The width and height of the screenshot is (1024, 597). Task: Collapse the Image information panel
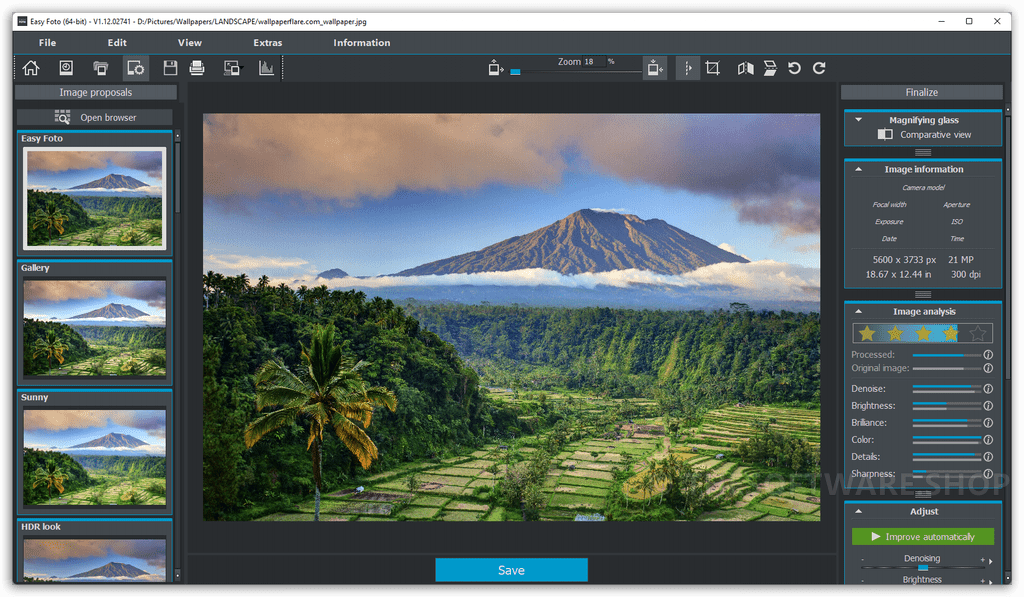coord(859,169)
